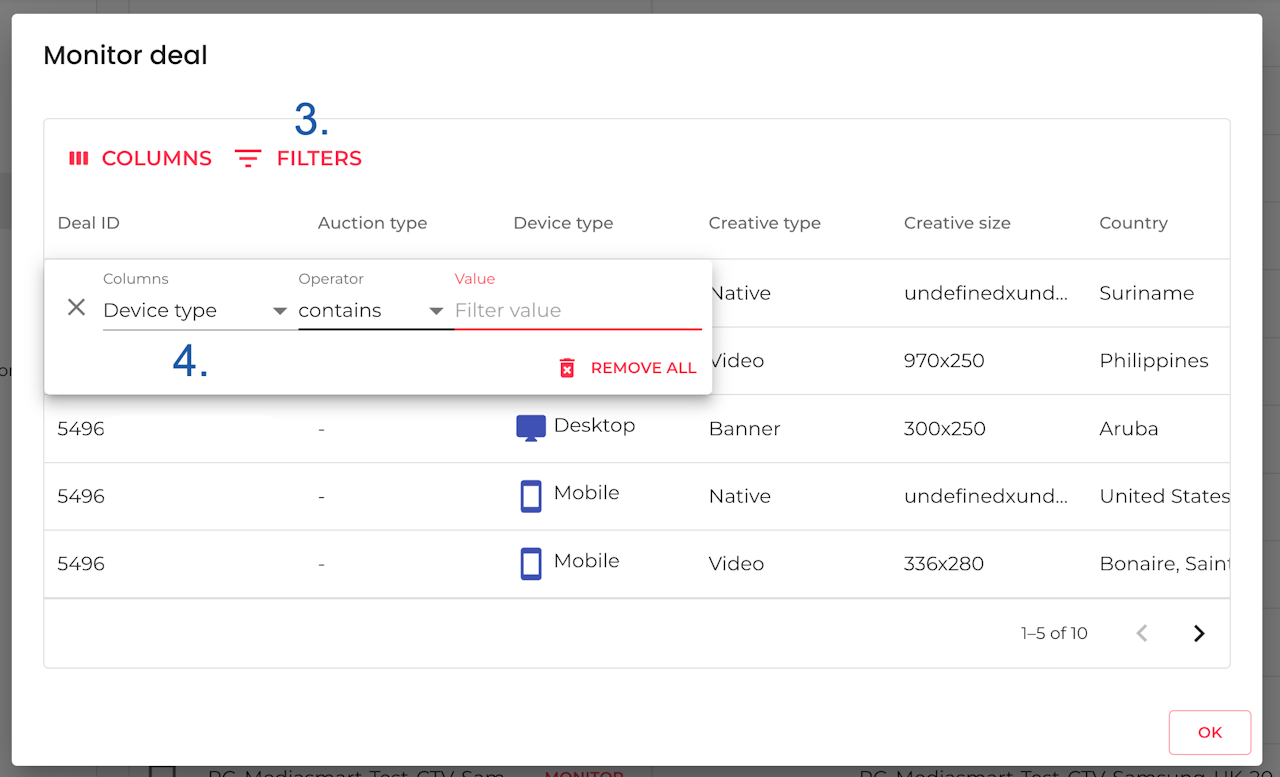Sort by the Device type column header

click(563, 223)
